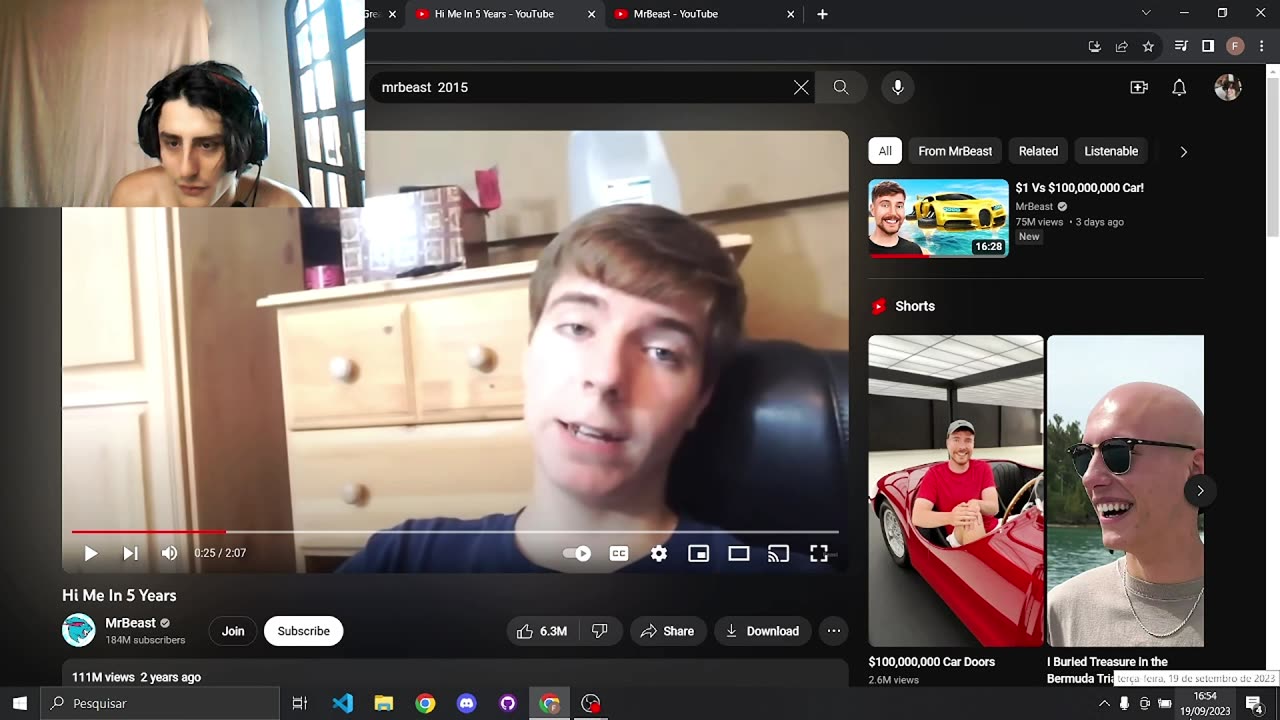1280x720 pixels.
Task: Open Task View on taskbar
Action: pos(299,703)
